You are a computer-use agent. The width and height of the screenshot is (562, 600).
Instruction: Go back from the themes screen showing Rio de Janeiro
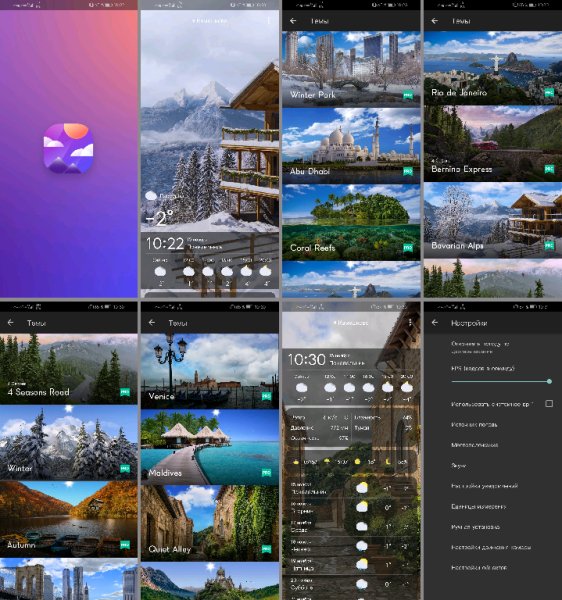435,21
